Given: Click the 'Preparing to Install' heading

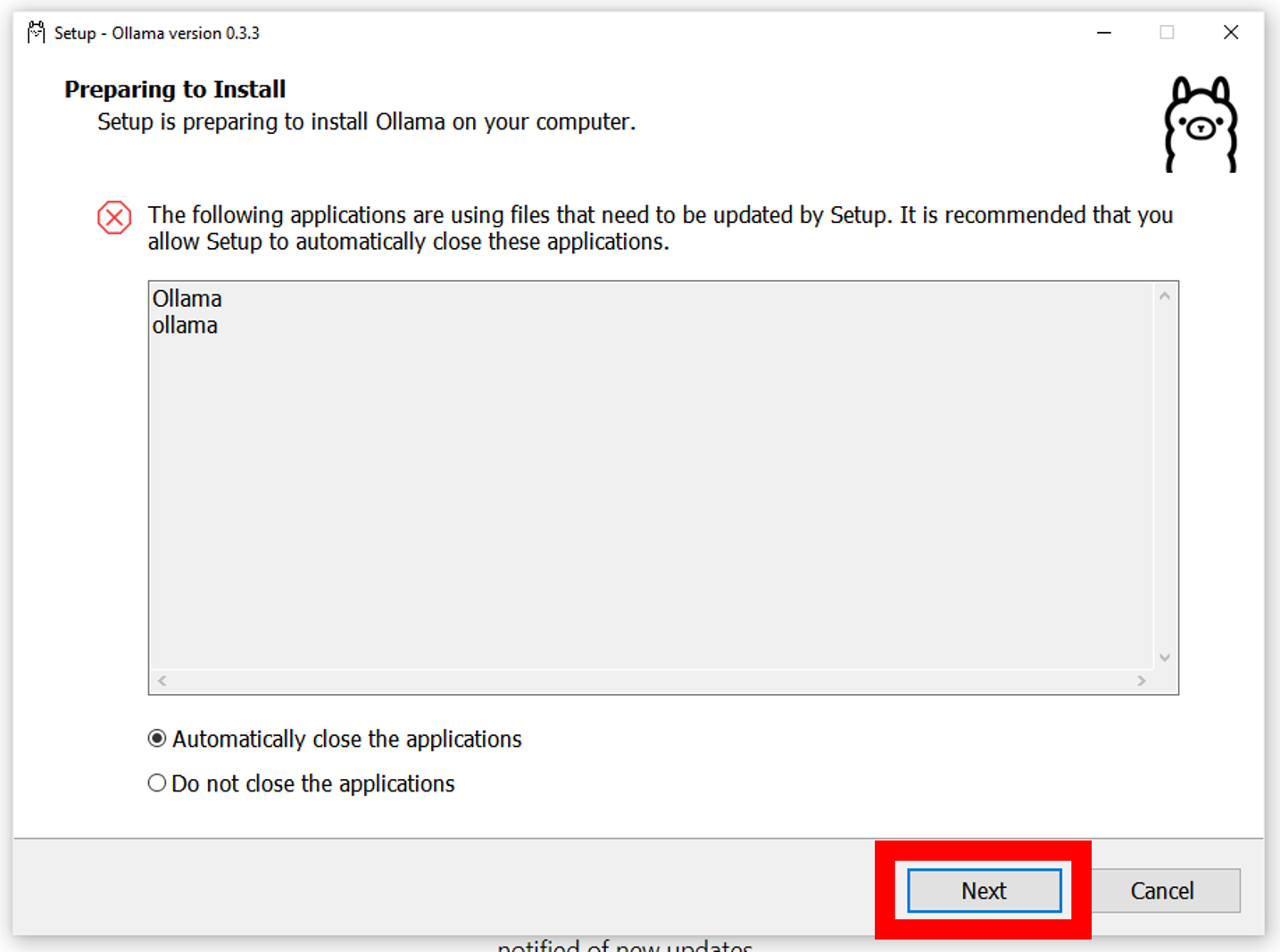Looking at the screenshot, I should (175, 89).
